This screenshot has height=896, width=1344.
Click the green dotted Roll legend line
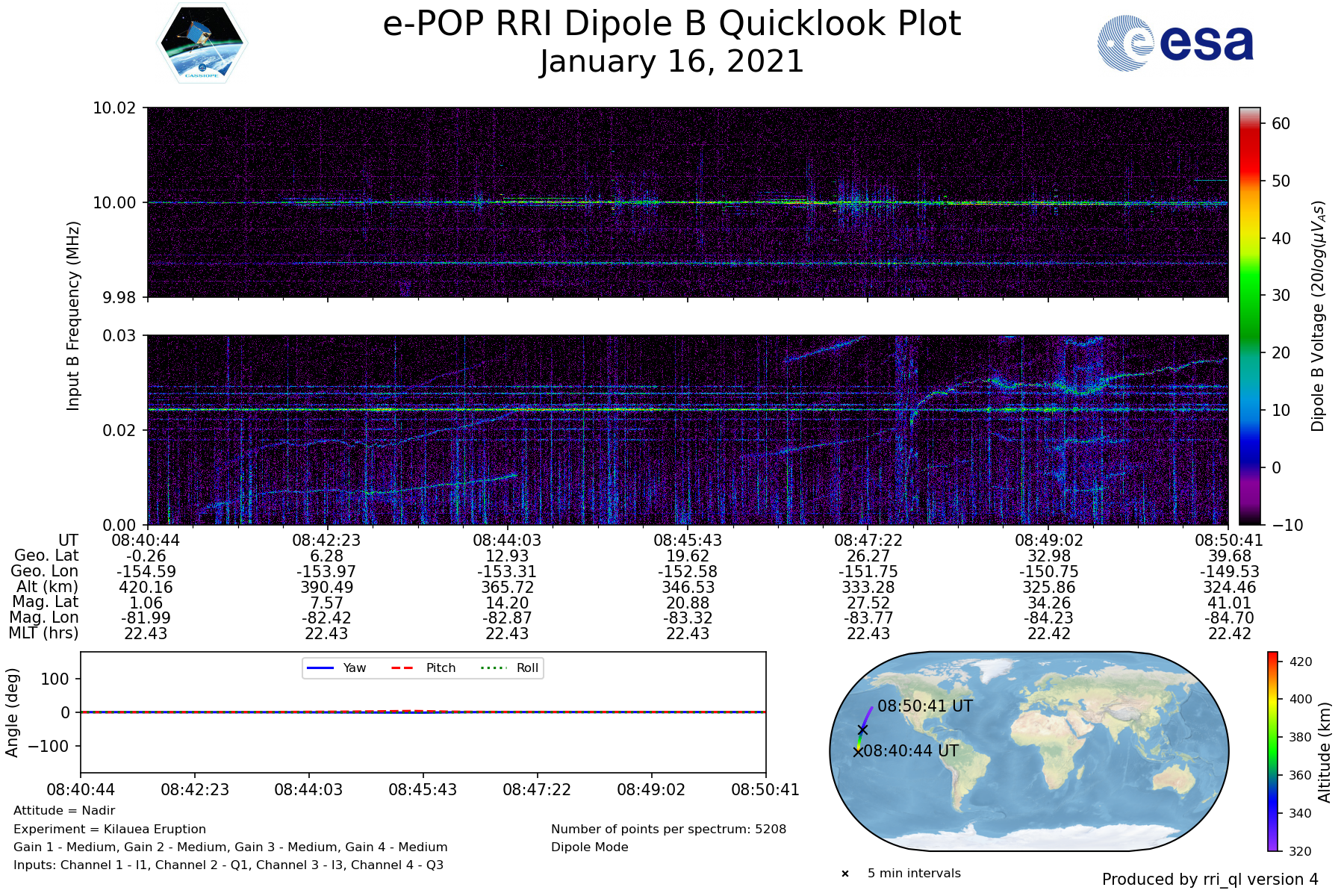[493, 668]
